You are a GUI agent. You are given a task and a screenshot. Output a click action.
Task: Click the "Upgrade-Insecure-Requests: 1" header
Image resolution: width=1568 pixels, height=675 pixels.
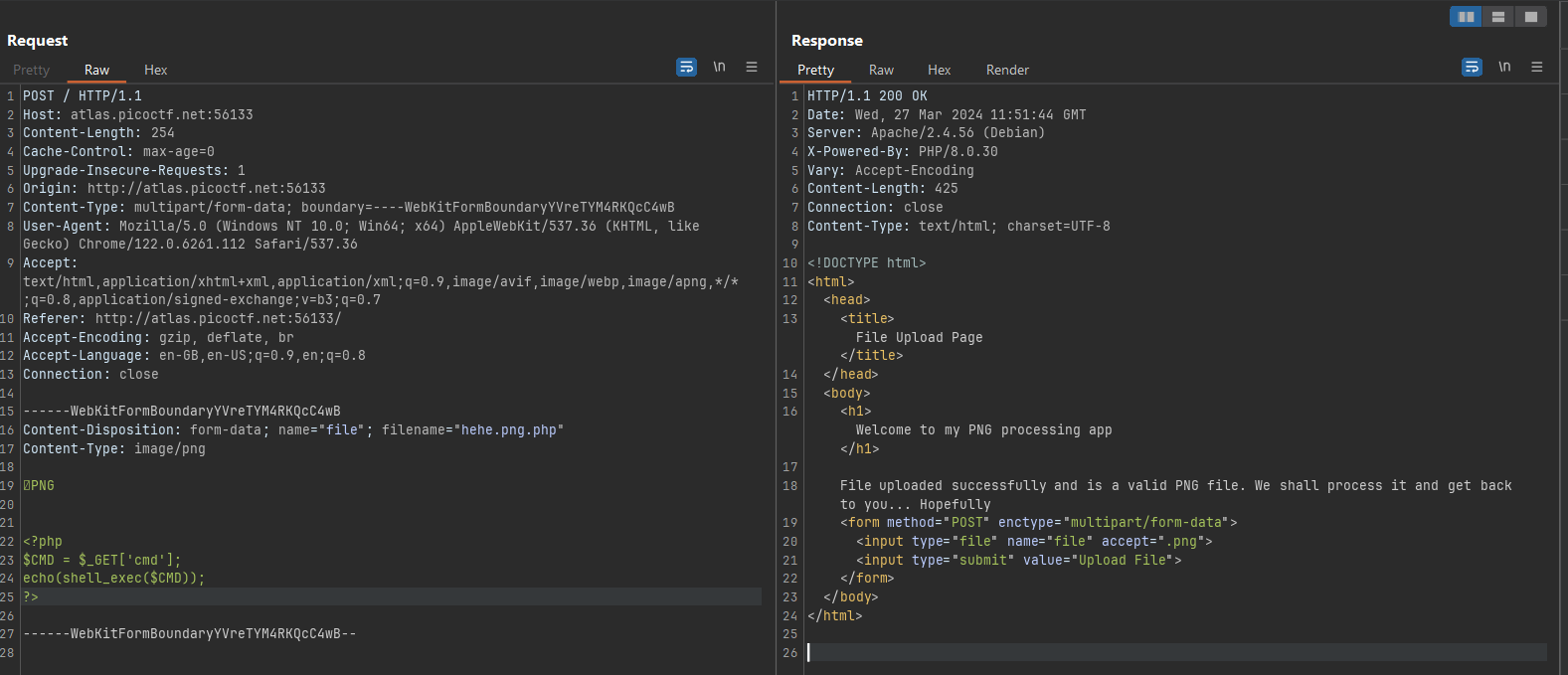[134, 171]
